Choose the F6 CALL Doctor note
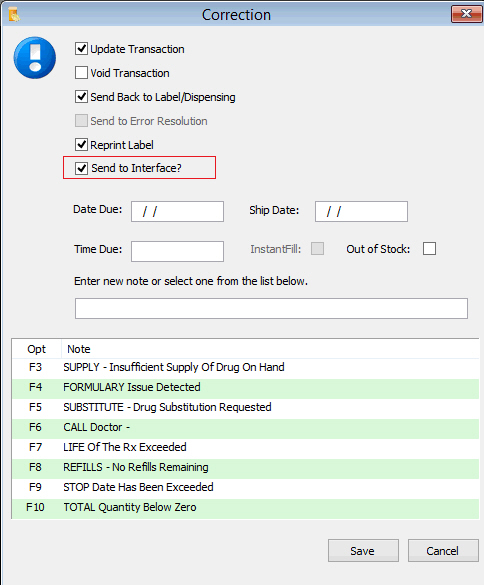 click(246, 428)
